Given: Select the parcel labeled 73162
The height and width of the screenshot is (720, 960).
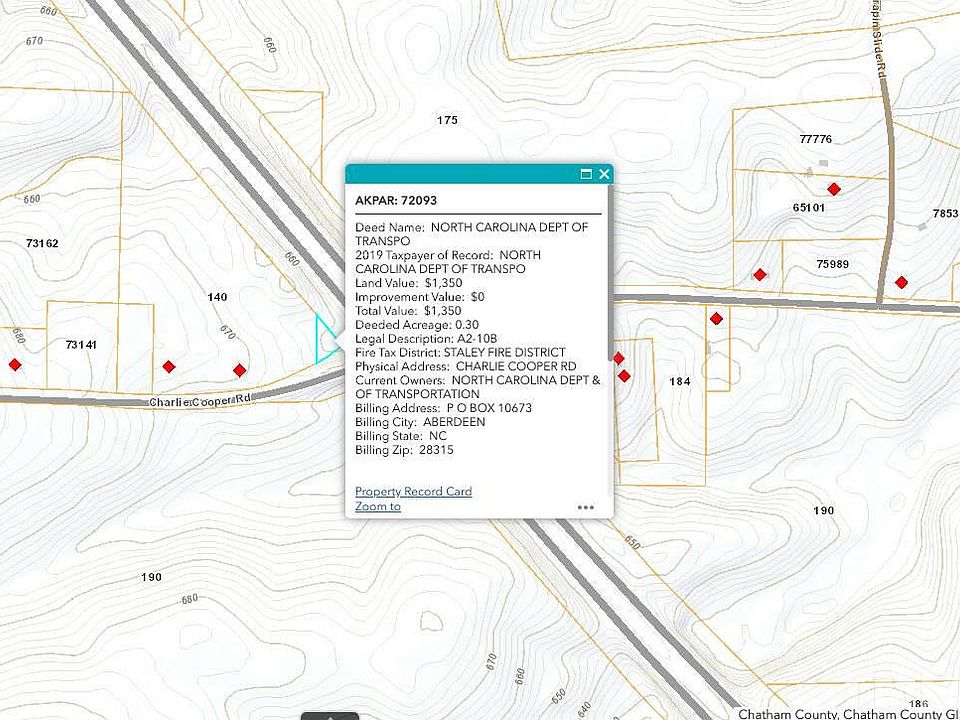Looking at the screenshot, I should click(x=42, y=244).
